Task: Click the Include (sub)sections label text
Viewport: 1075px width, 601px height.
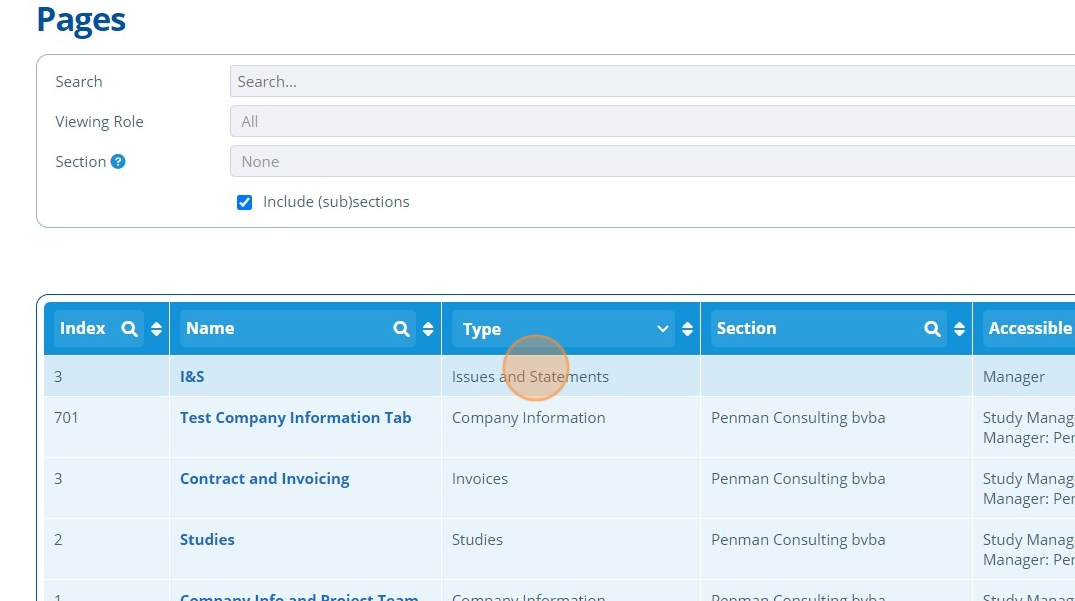Action: (x=336, y=201)
